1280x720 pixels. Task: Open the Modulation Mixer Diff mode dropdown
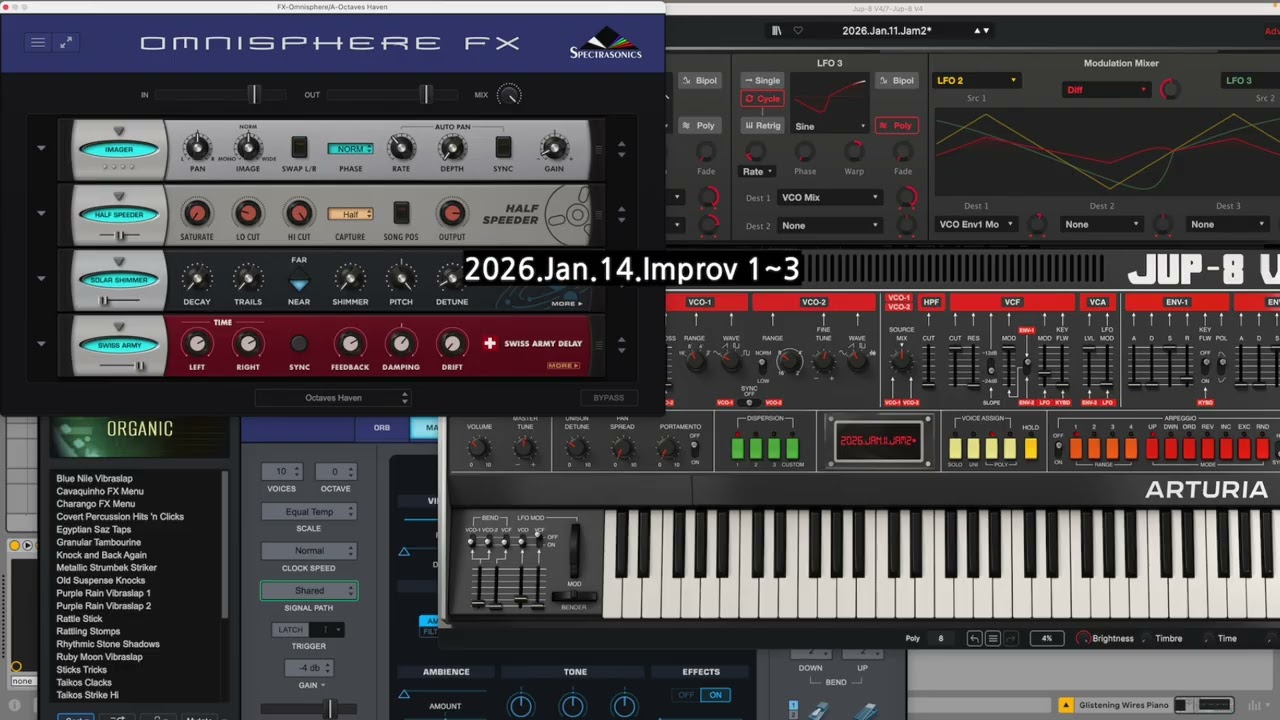coord(1106,90)
